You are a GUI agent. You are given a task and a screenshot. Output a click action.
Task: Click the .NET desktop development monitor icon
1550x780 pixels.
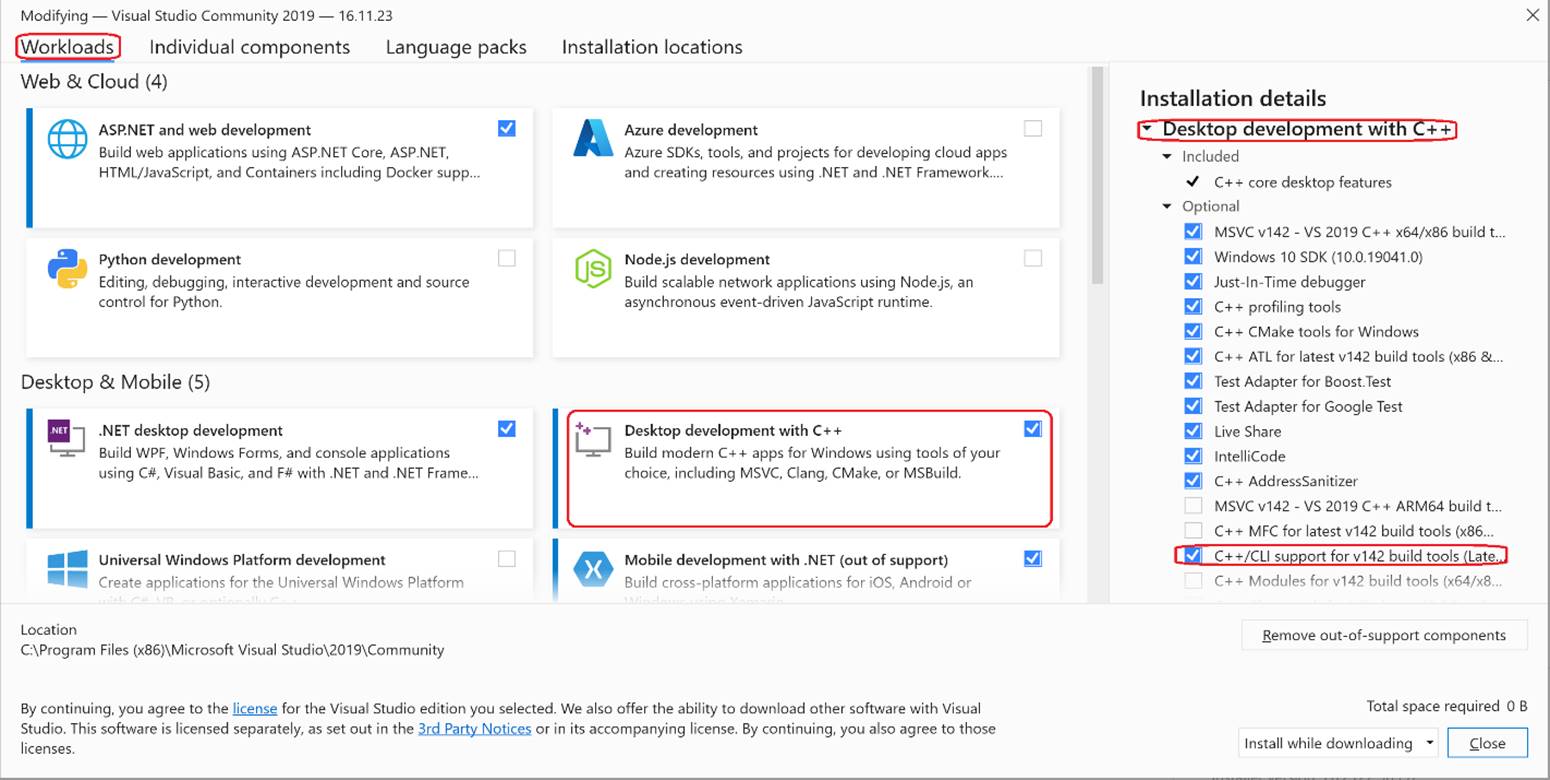(67, 440)
